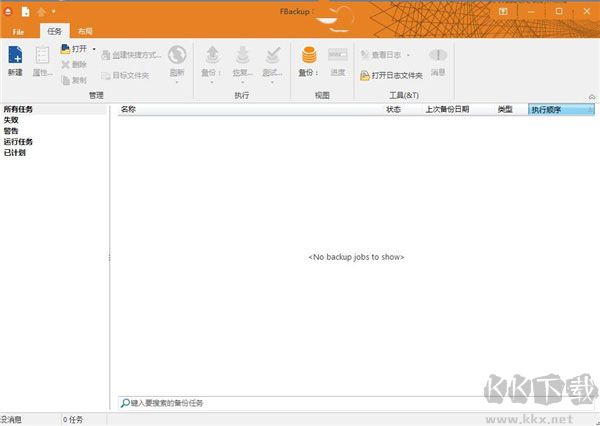This screenshot has height=426, width=600.
Task: Click the ribbon display options icon in title bar
Action: (x=503, y=11)
